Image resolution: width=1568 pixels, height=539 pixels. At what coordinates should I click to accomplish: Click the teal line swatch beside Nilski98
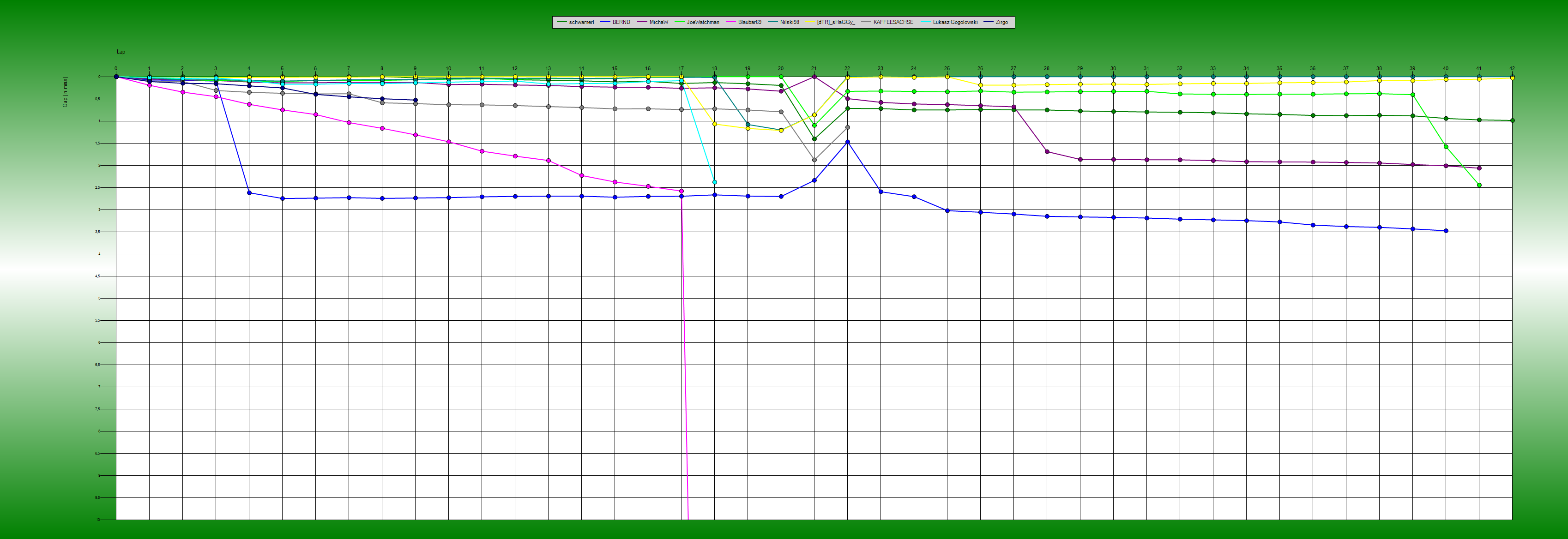pyautogui.click(x=773, y=23)
